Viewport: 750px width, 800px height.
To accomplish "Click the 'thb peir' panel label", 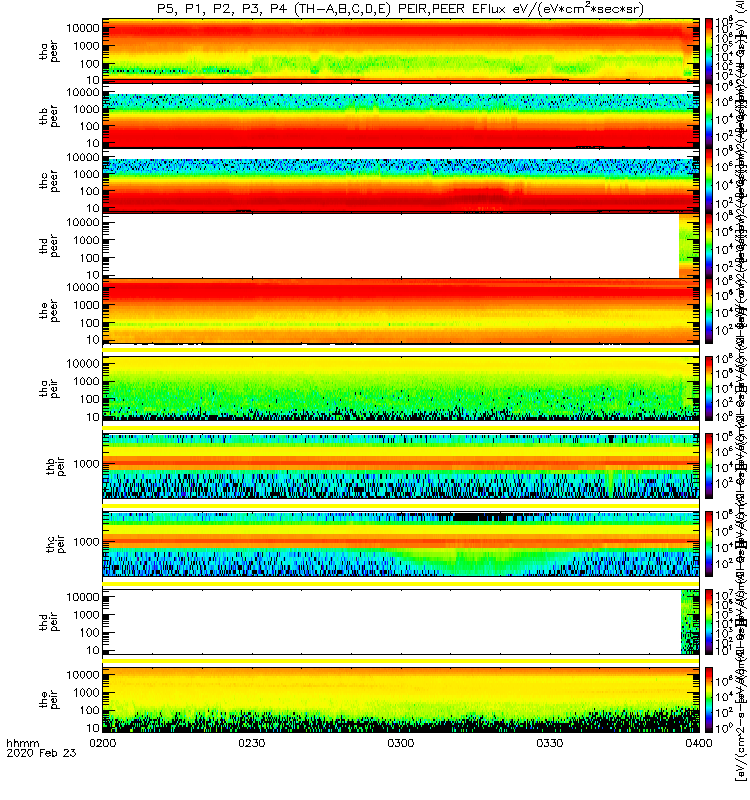I will tap(56, 466).
